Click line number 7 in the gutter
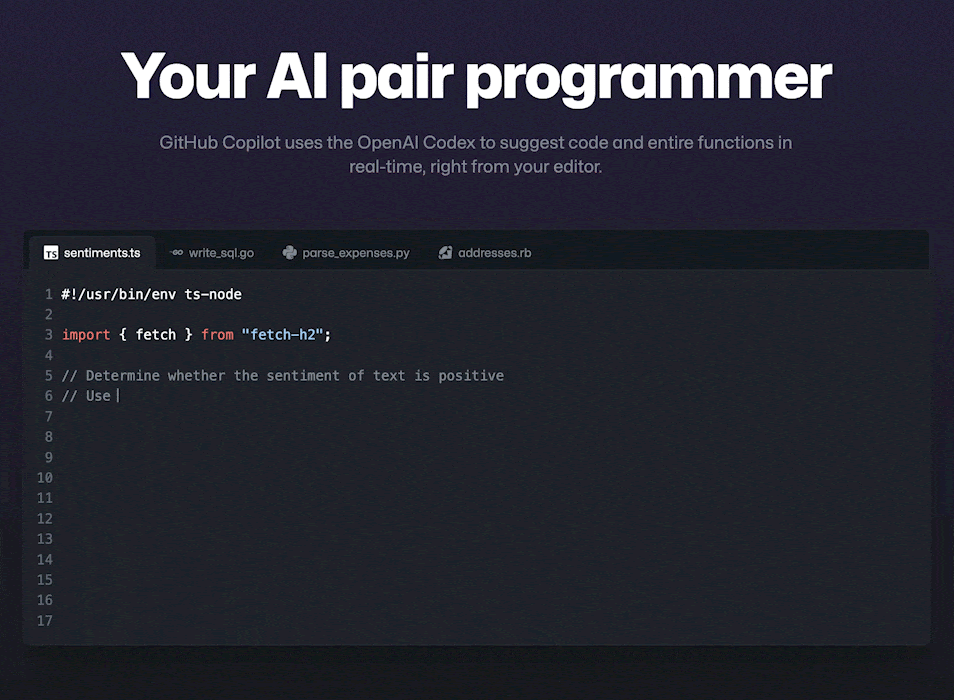 click(49, 417)
